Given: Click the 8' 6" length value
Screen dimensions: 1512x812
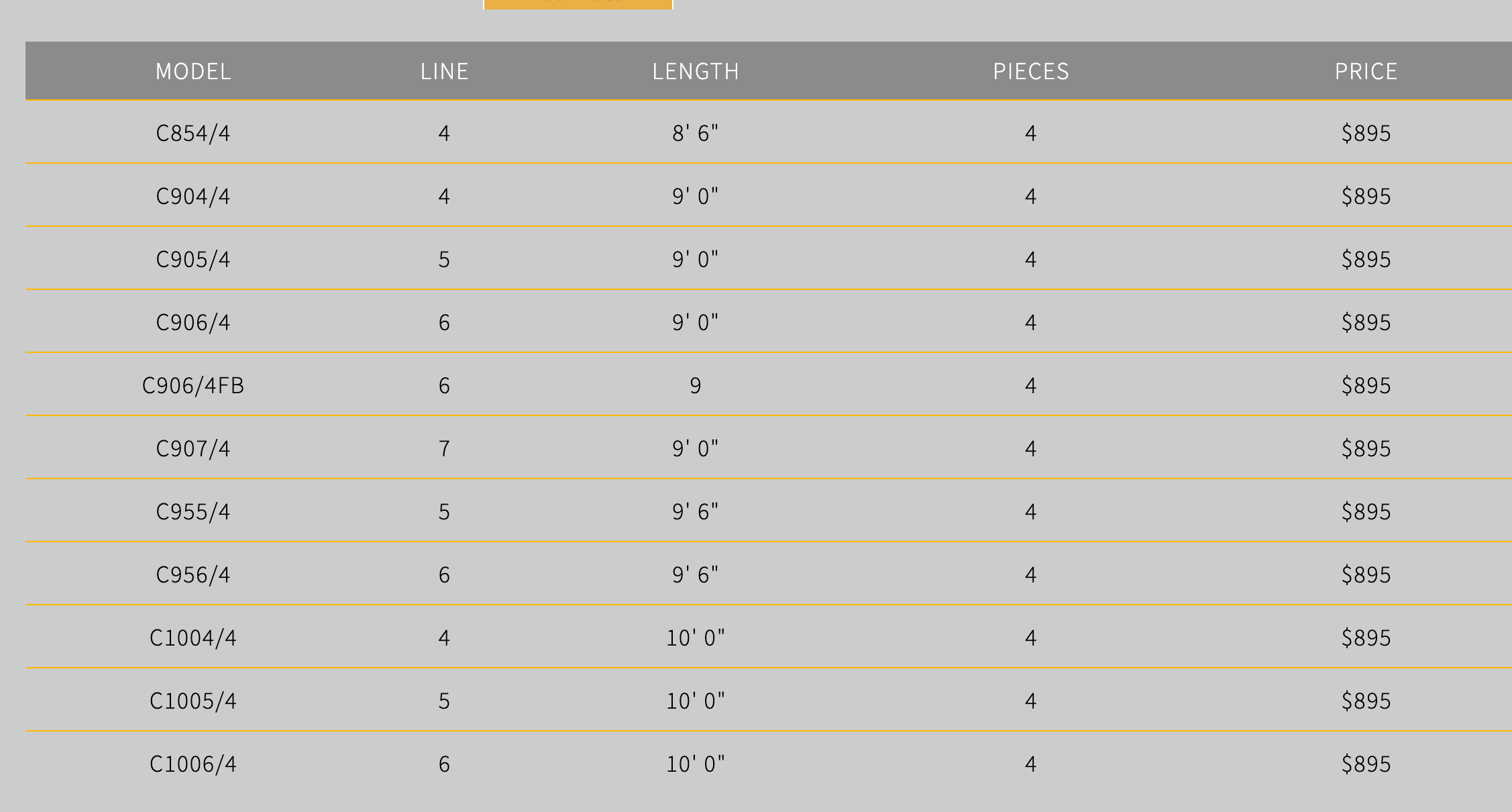Looking at the screenshot, I should pos(695,133).
